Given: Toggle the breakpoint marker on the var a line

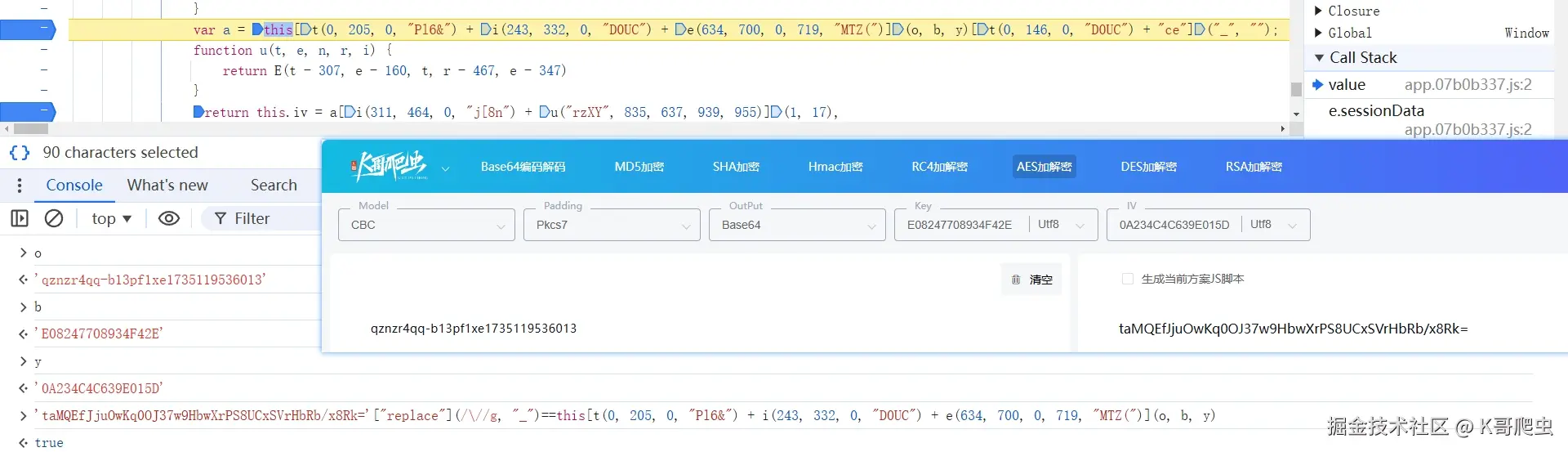Looking at the screenshot, I should [28, 30].
